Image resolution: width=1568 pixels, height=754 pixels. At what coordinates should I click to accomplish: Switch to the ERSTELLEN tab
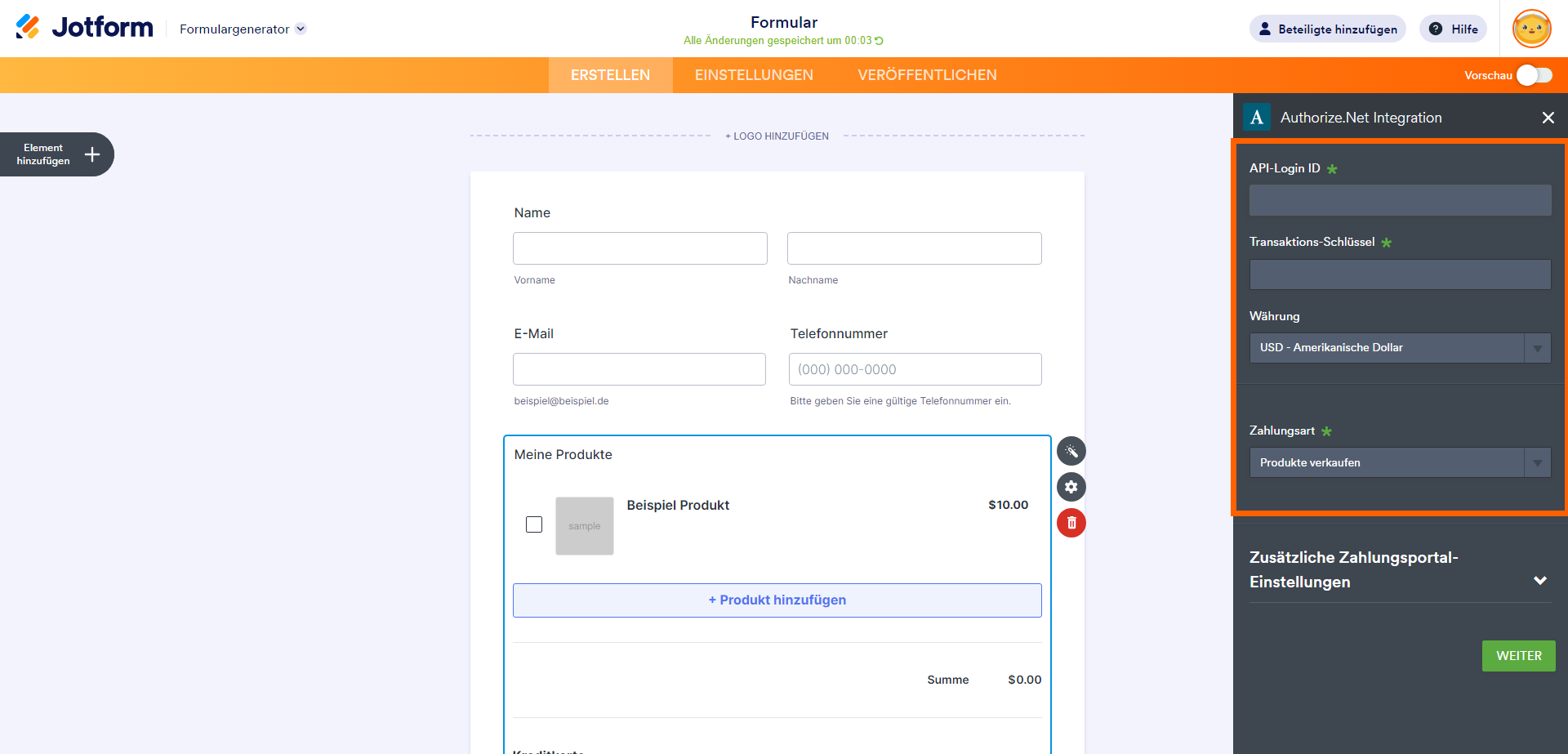(x=610, y=75)
